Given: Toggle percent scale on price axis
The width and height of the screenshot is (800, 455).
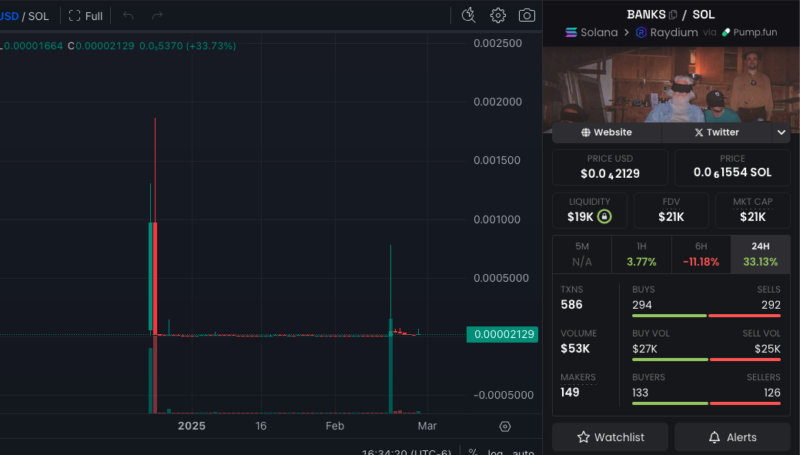Looking at the screenshot, I should coord(473,452).
